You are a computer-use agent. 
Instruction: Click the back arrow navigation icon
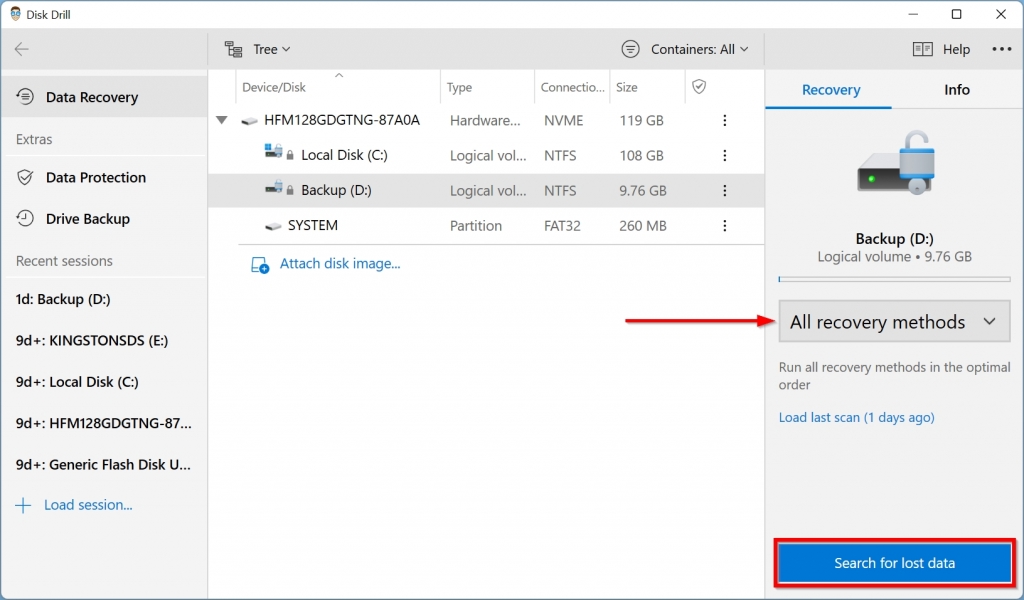point(22,49)
